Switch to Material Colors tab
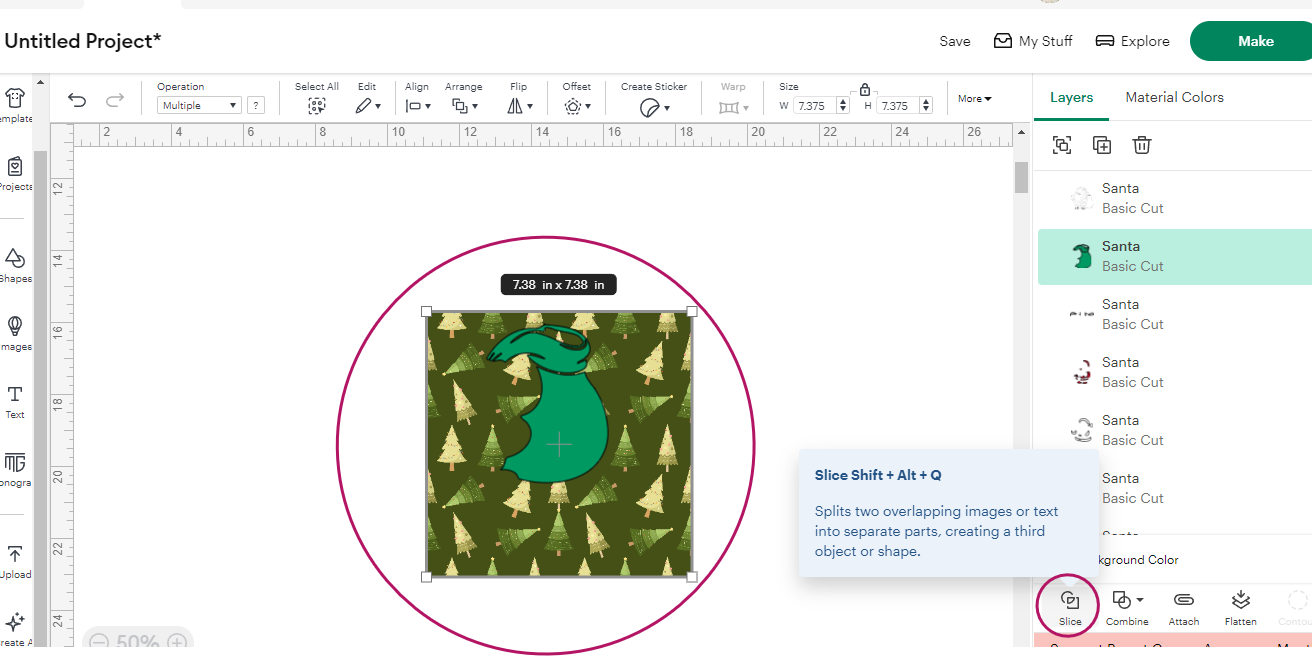 (1174, 97)
